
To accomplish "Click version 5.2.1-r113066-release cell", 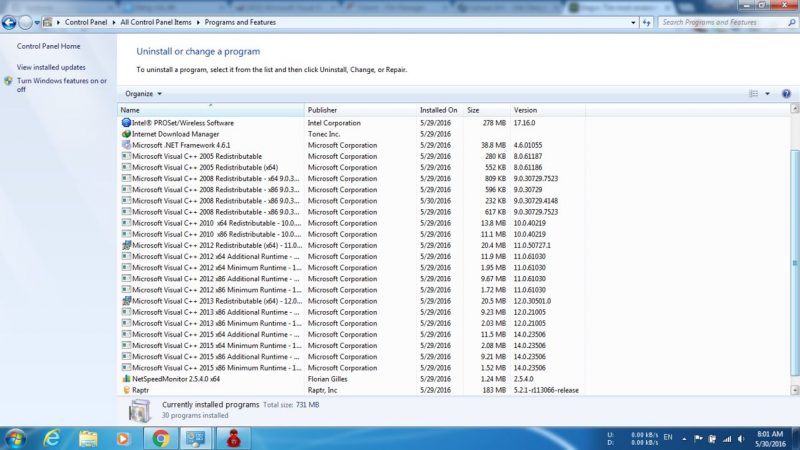I will 546,390.
